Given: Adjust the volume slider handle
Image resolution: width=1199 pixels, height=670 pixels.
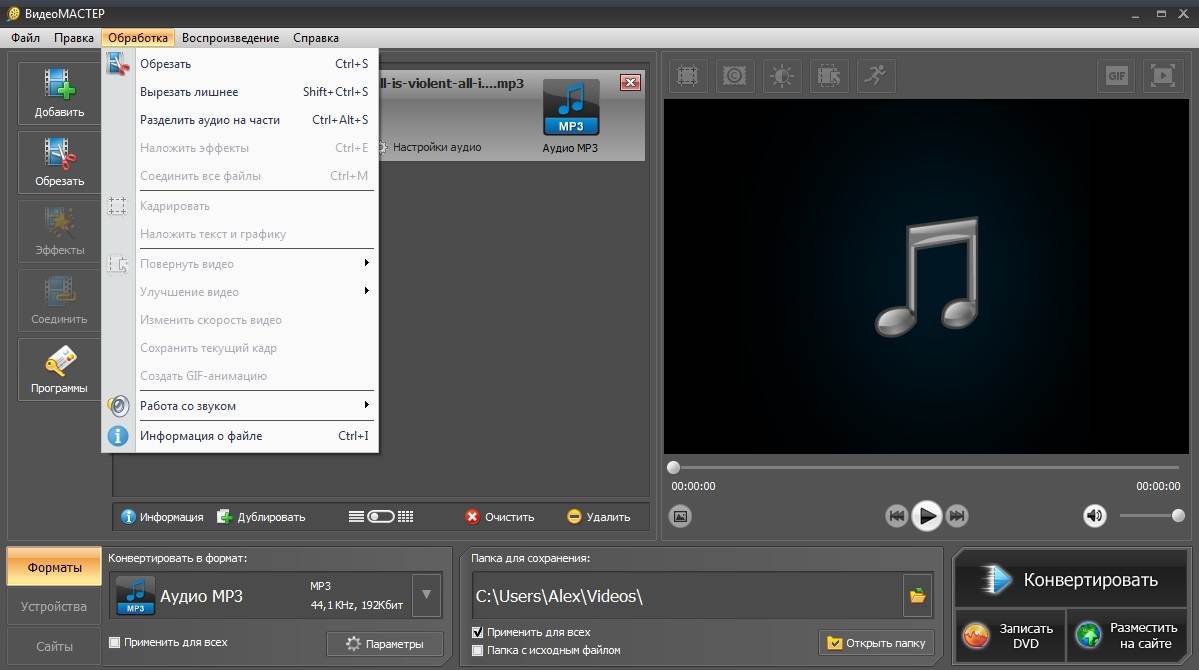Looking at the screenshot, I should [1178, 516].
